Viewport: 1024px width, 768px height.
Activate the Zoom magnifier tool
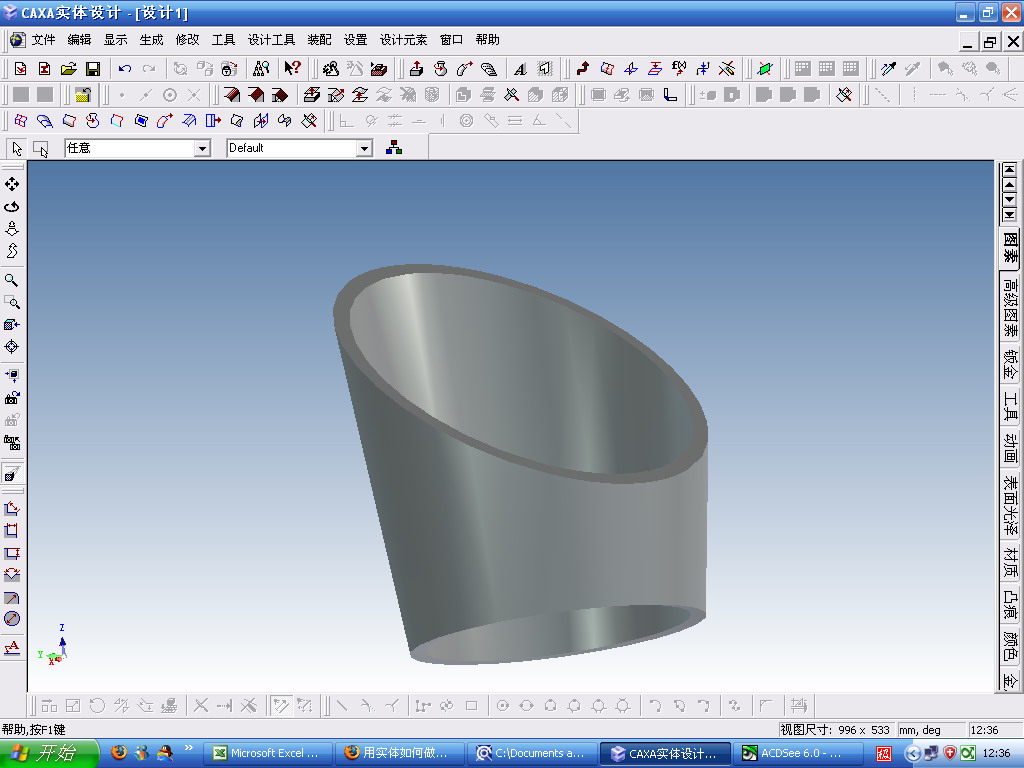click(12, 280)
